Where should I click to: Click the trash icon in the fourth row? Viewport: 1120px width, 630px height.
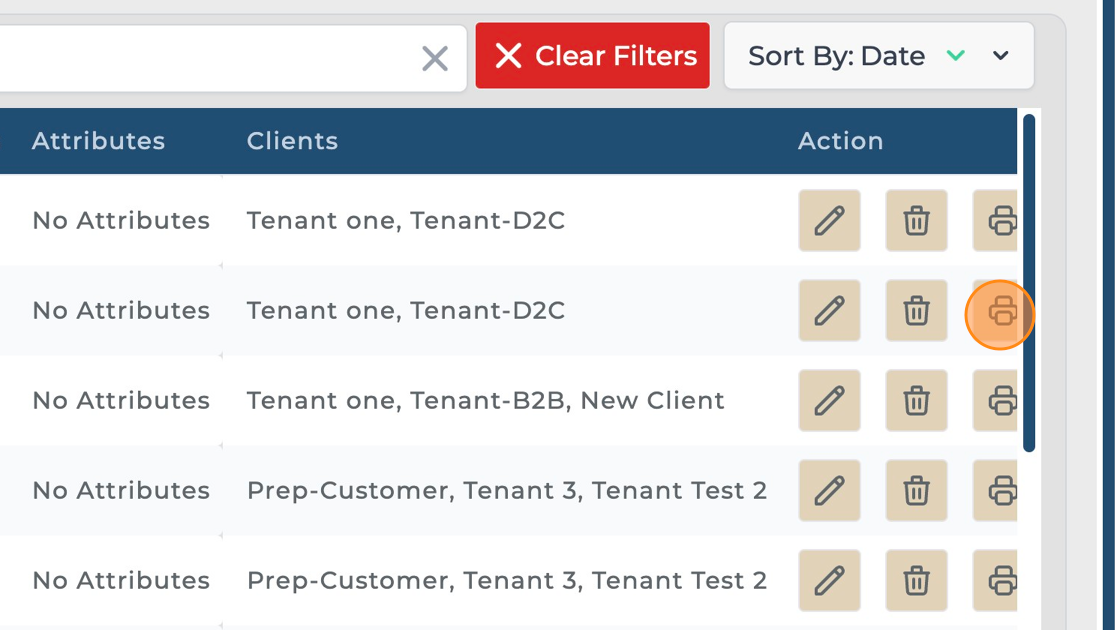click(916, 491)
